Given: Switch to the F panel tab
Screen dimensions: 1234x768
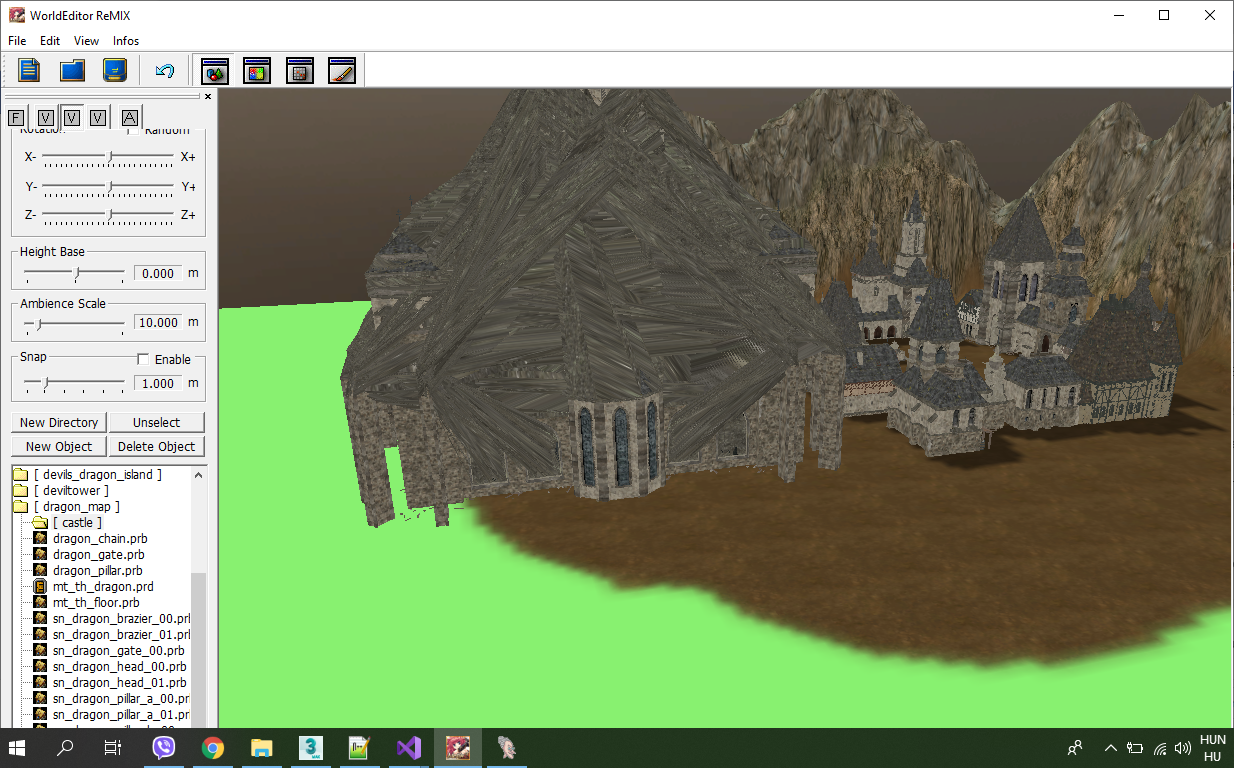Looking at the screenshot, I should click(x=16, y=118).
